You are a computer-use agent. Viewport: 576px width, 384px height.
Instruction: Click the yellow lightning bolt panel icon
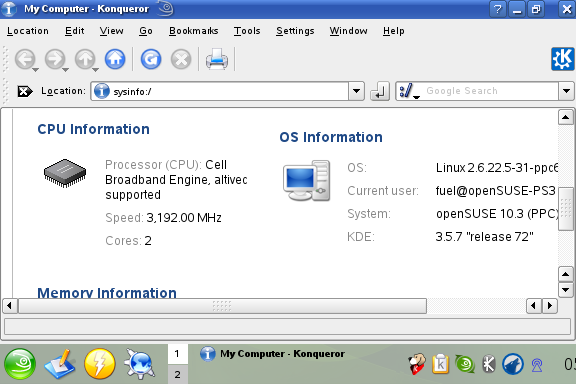(100, 364)
